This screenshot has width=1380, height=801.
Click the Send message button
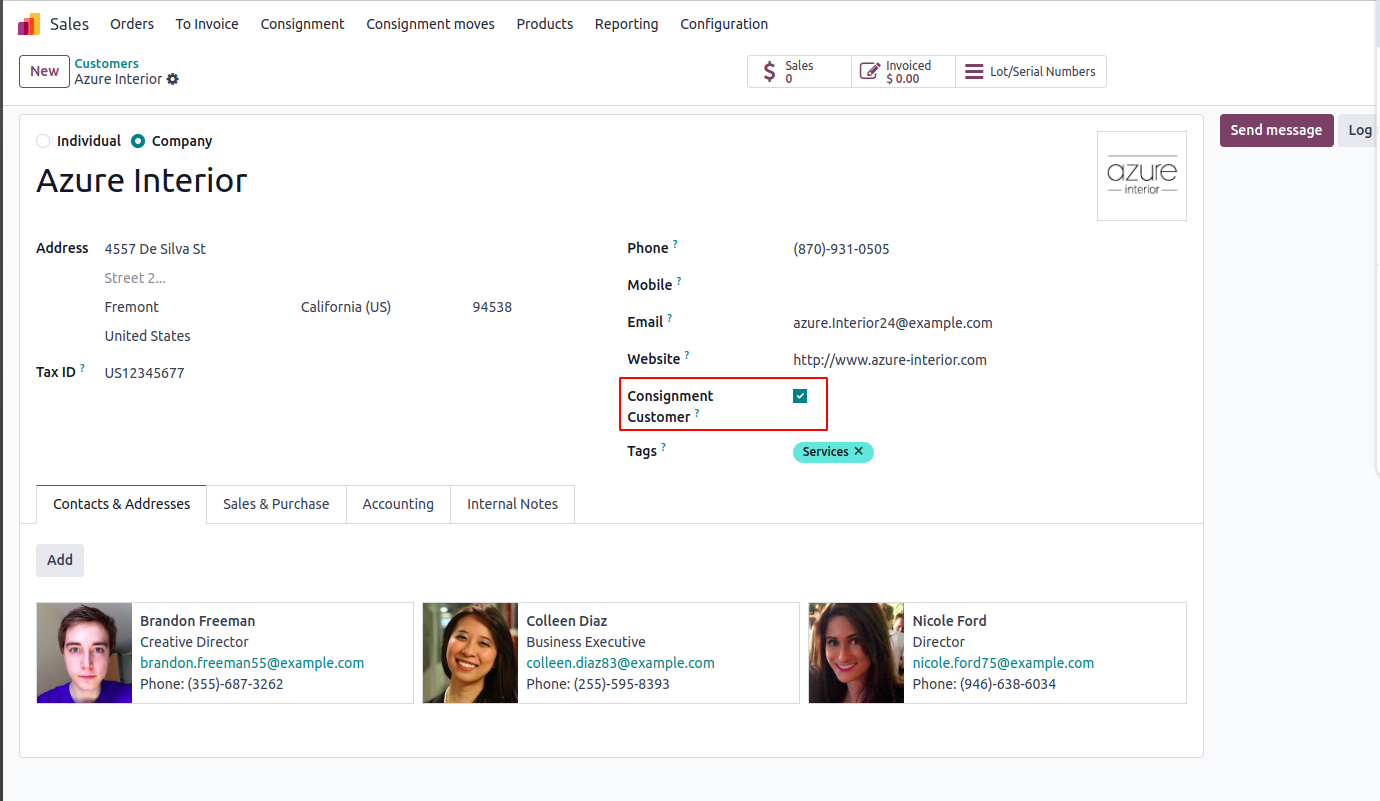pyautogui.click(x=1276, y=130)
